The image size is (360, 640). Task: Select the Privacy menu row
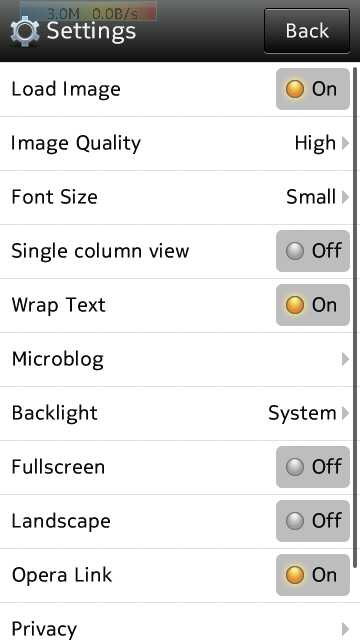176,622
